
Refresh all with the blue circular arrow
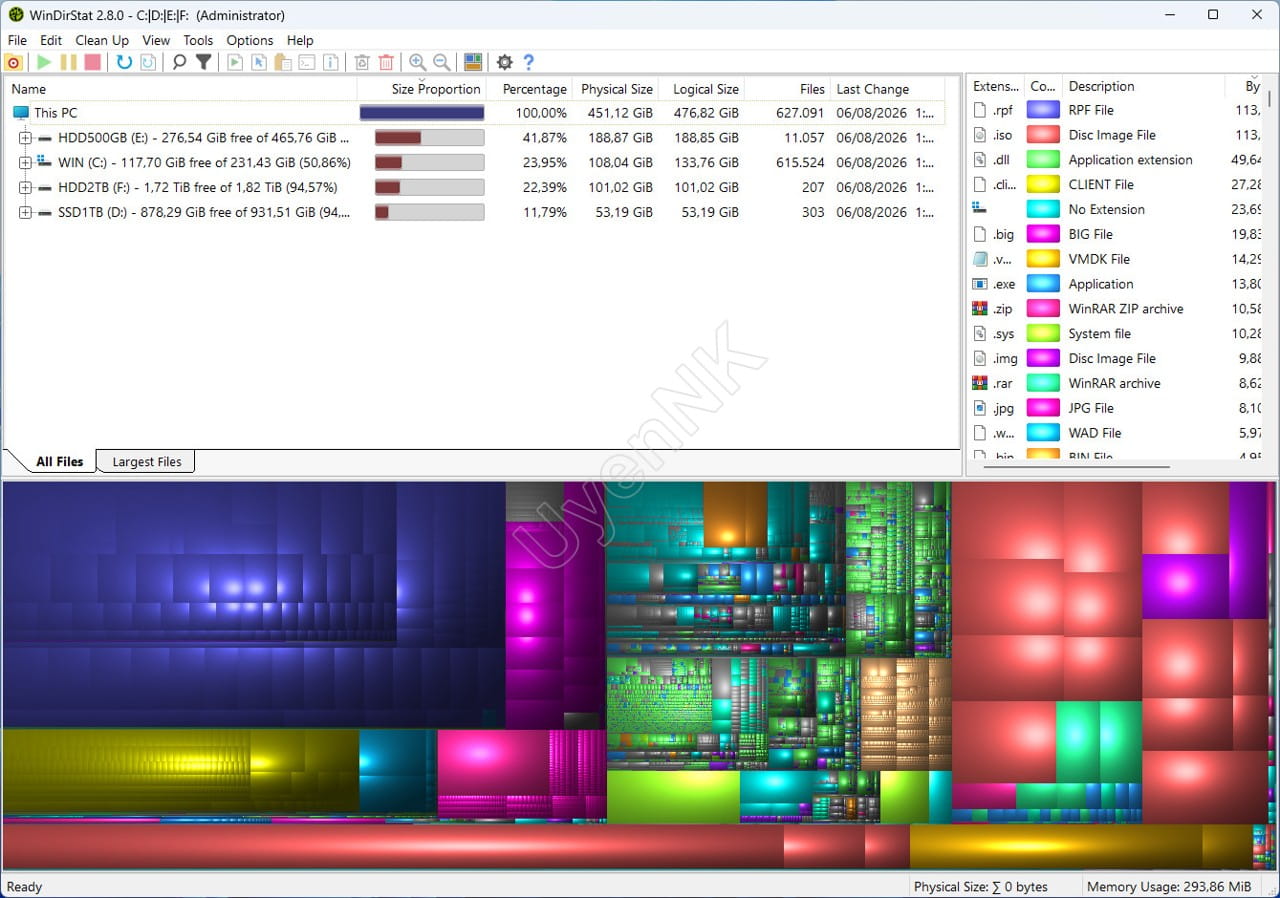pos(124,62)
